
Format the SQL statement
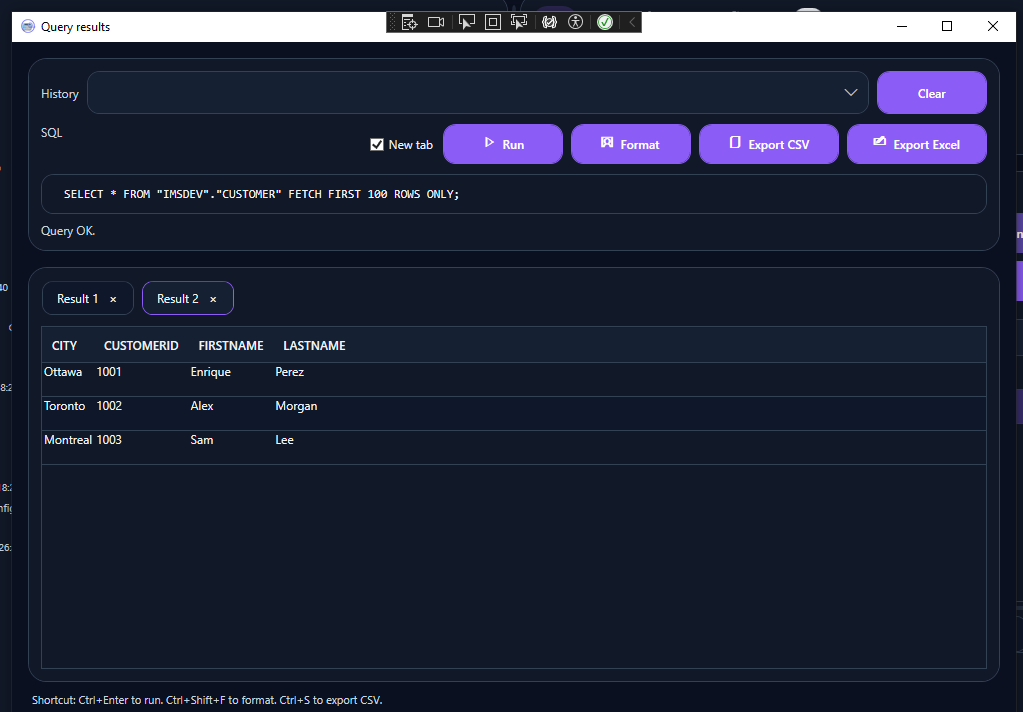pyautogui.click(x=631, y=144)
